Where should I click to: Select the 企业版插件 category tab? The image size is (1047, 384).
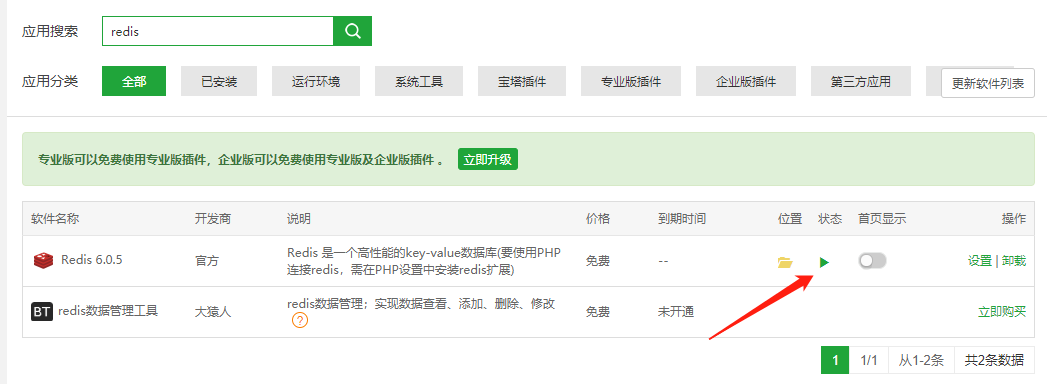[x=746, y=81]
